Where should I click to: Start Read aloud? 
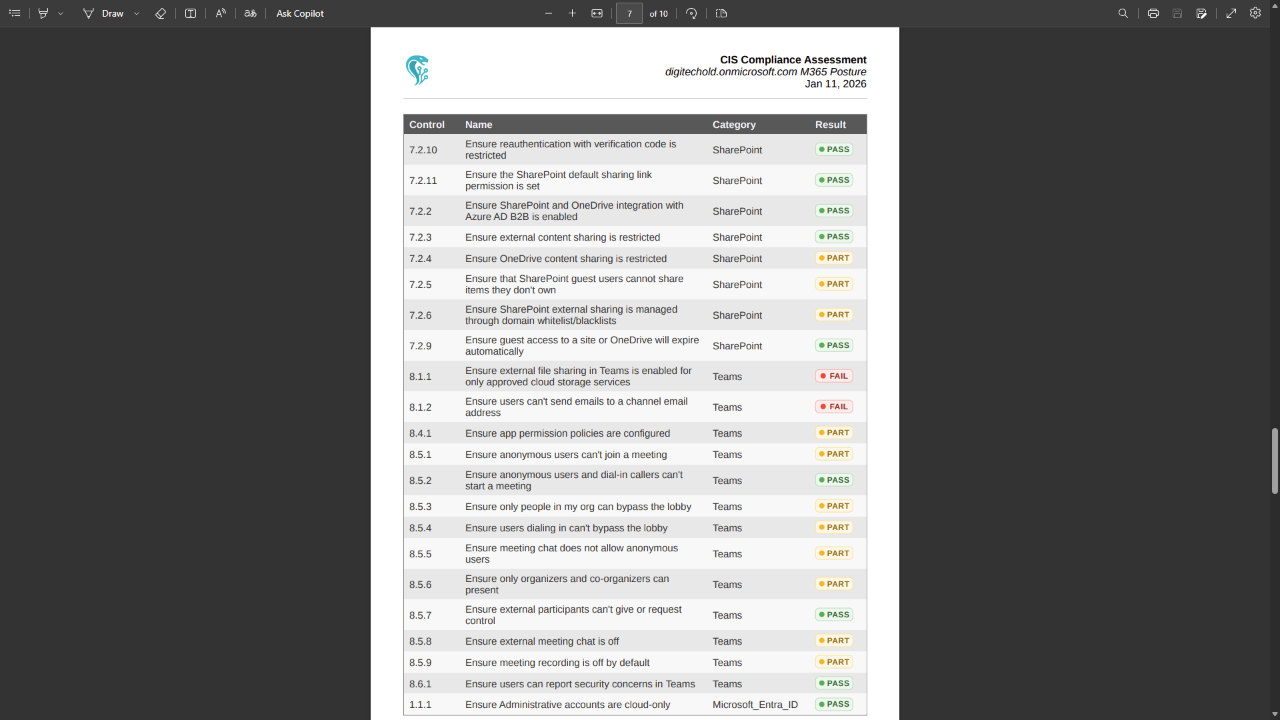point(221,14)
